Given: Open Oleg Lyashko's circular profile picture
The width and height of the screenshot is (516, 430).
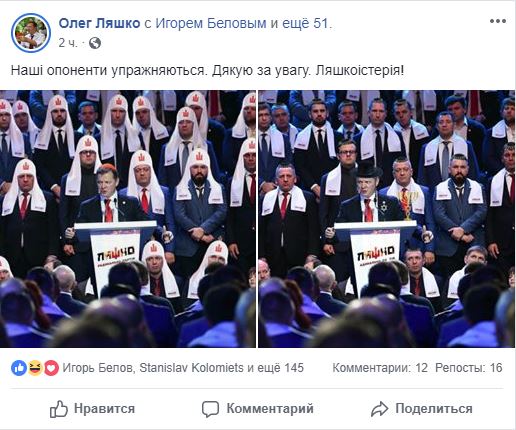Looking at the screenshot, I should tap(31, 33).
